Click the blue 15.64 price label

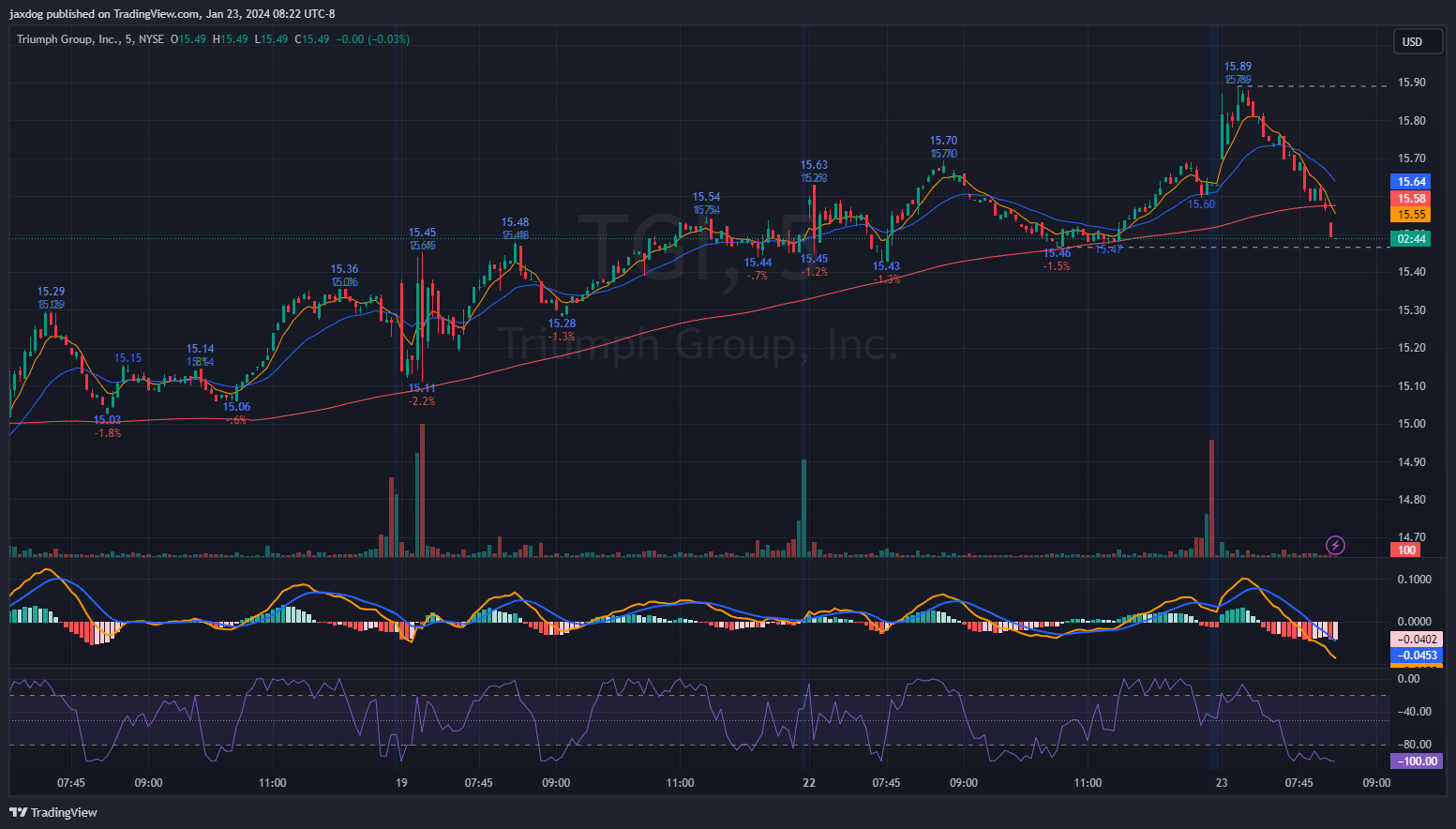click(x=1412, y=182)
